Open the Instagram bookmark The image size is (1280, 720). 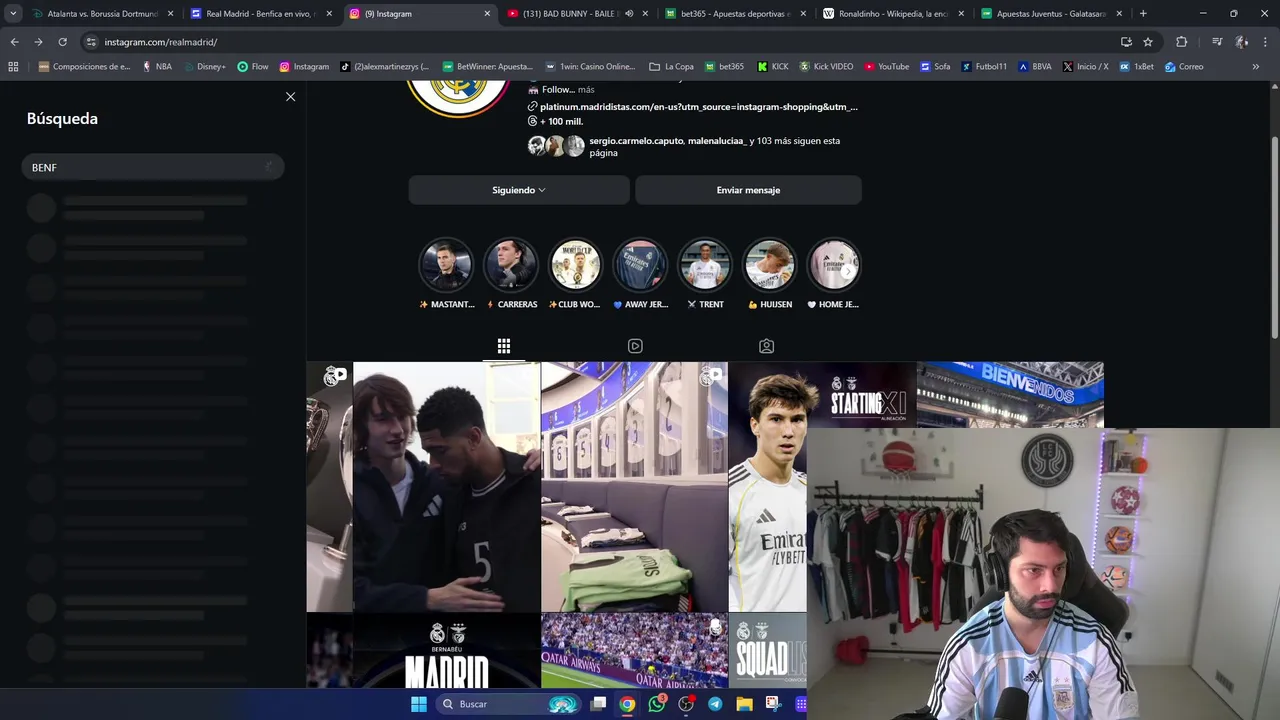(x=304, y=67)
